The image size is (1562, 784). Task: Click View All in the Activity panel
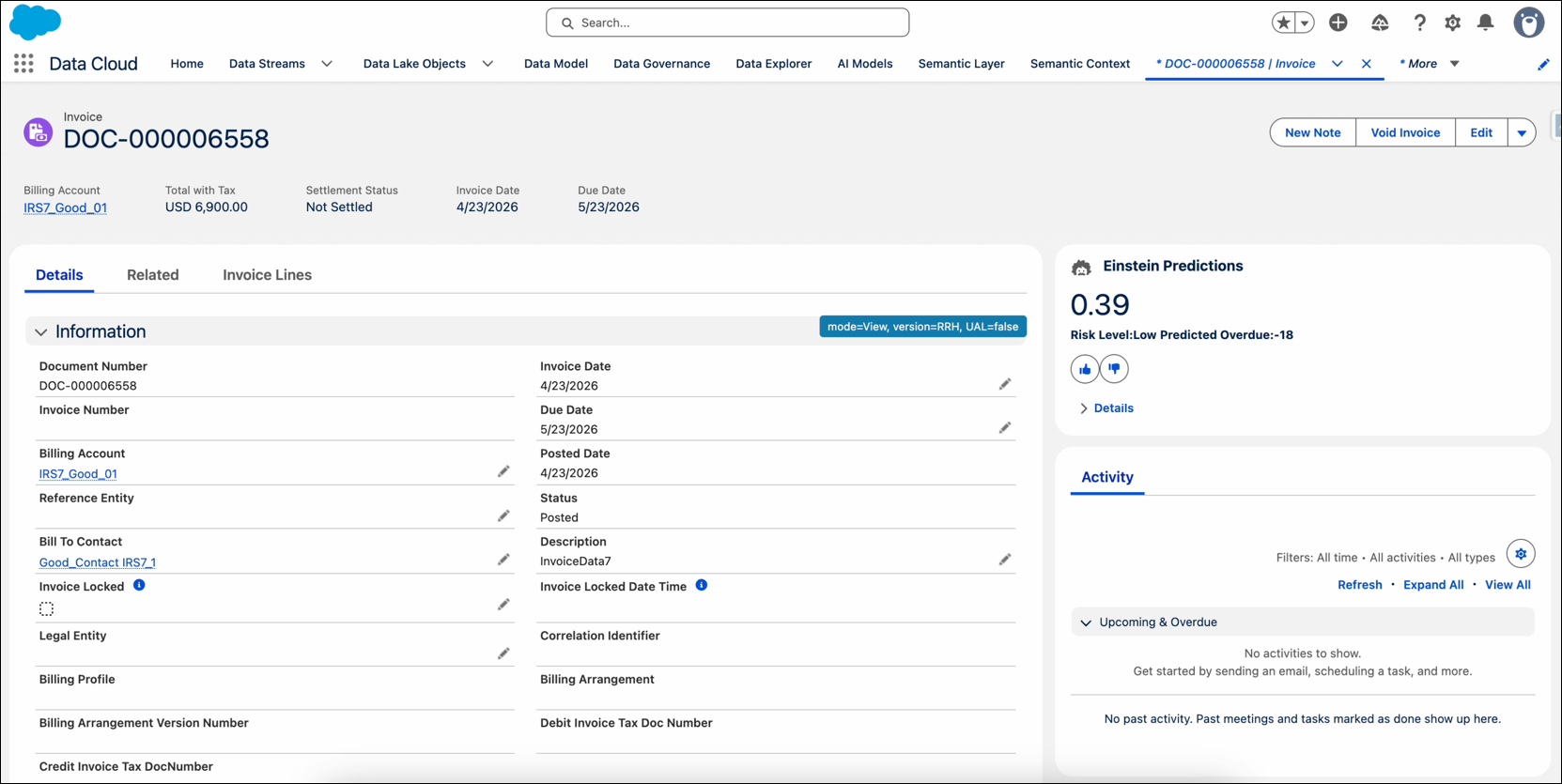(x=1508, y=585)
